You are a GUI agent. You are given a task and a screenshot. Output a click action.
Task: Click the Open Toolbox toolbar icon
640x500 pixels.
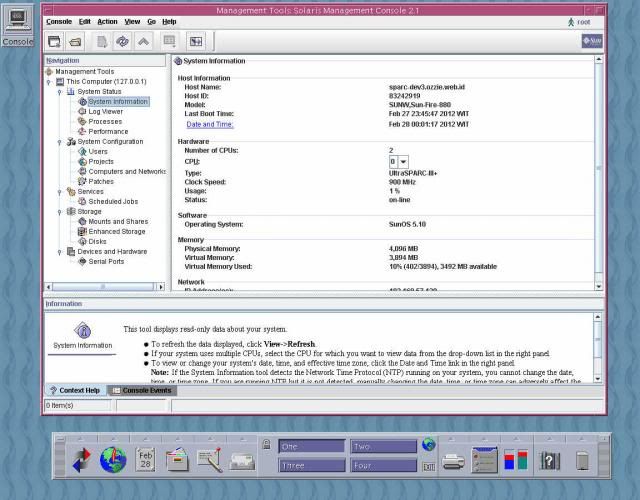click(x=76, y=41)
